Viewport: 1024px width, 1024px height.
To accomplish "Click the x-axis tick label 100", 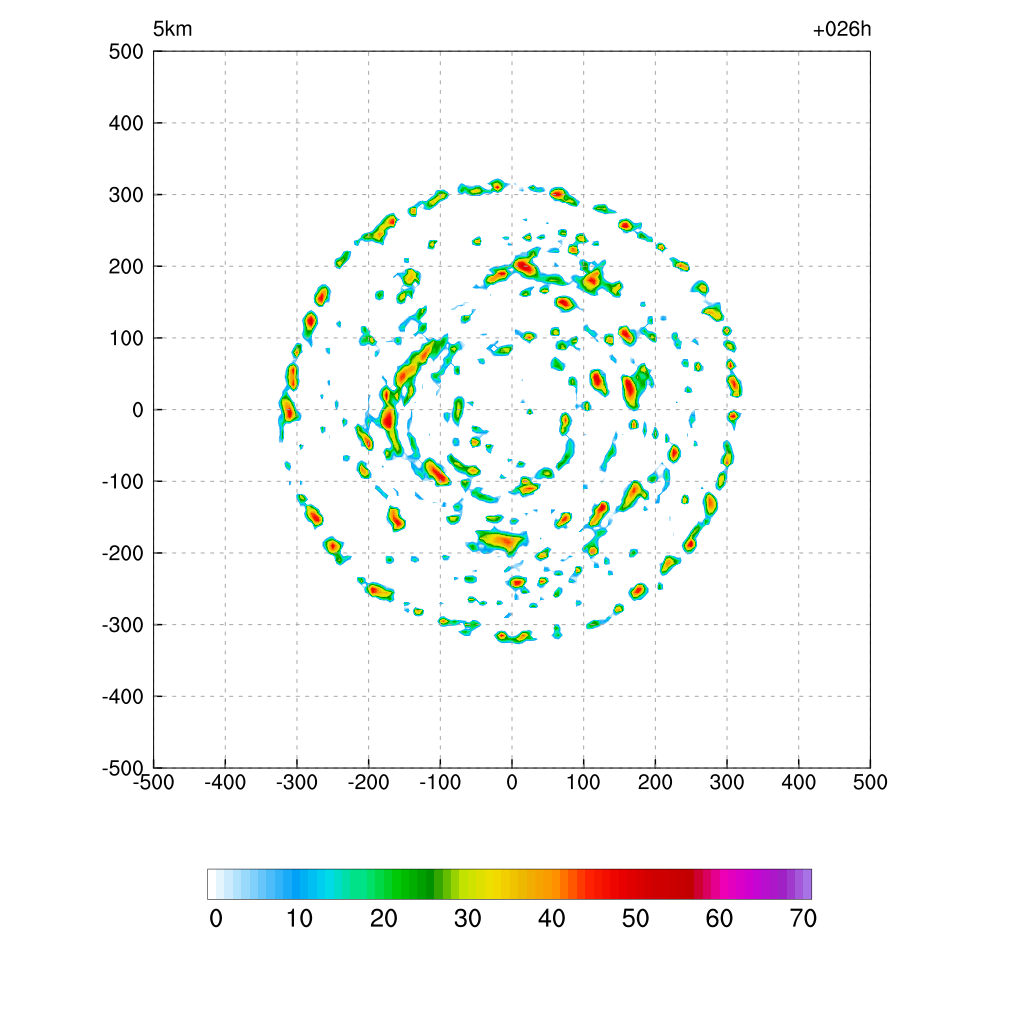I will point(583,782).
